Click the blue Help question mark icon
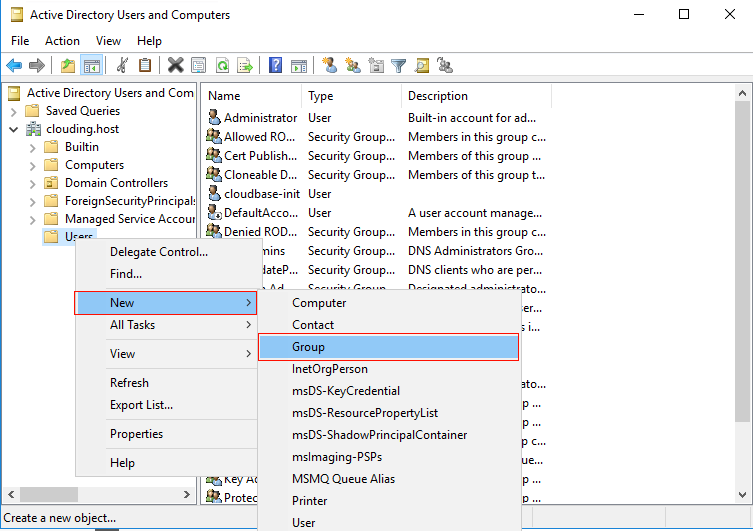Image resolution: width=753 pixels, height=531 pixels. [x=275, y=65]
